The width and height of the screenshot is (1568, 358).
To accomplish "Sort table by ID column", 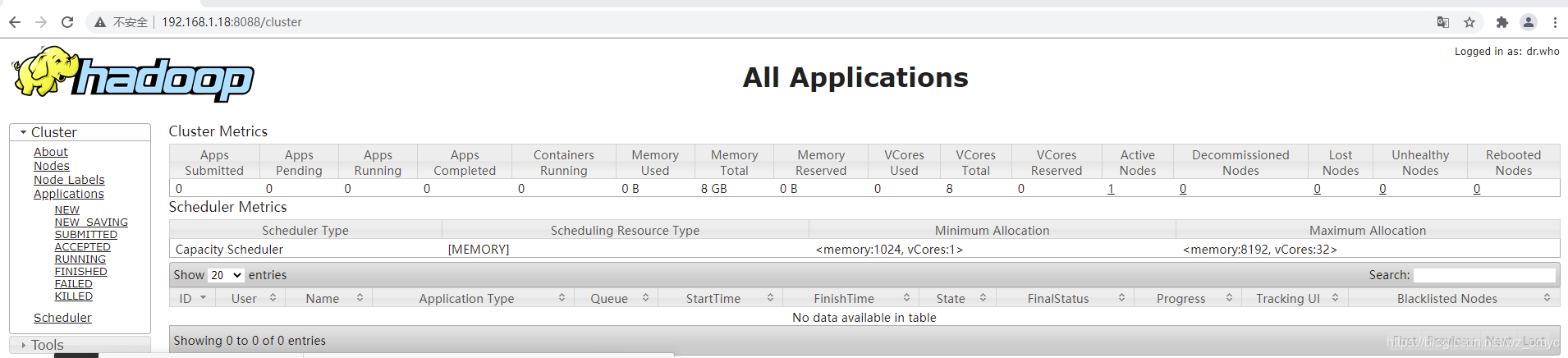I will tap(193, 298).
